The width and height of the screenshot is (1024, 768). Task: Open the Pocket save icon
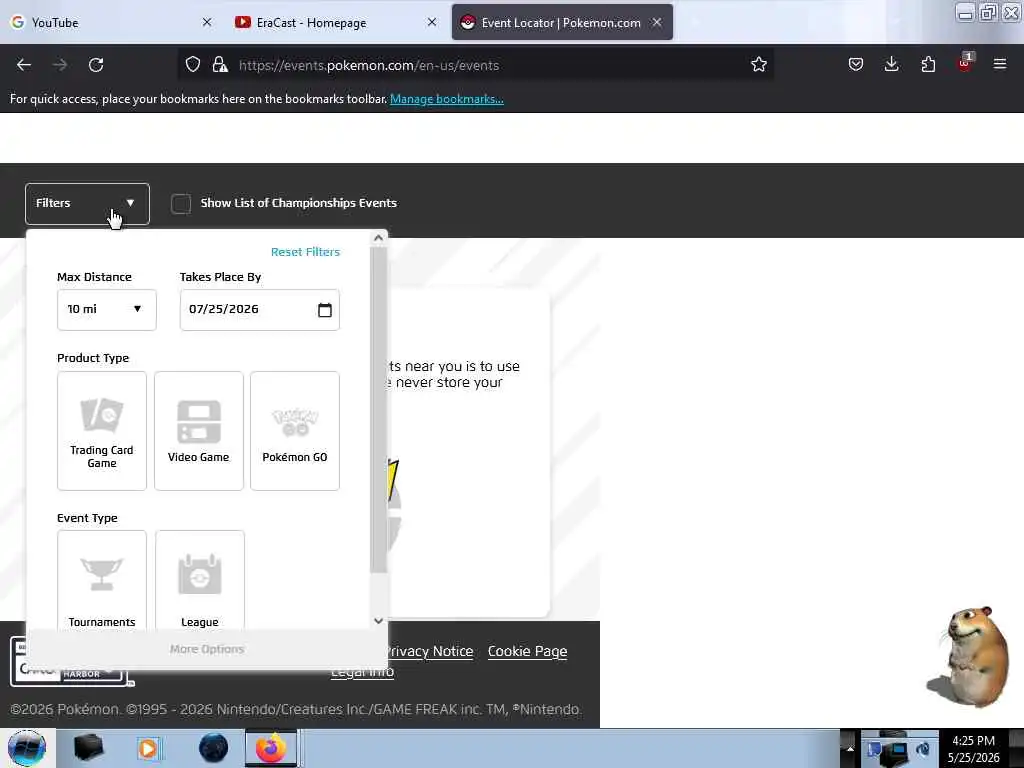tap(856, 65)
